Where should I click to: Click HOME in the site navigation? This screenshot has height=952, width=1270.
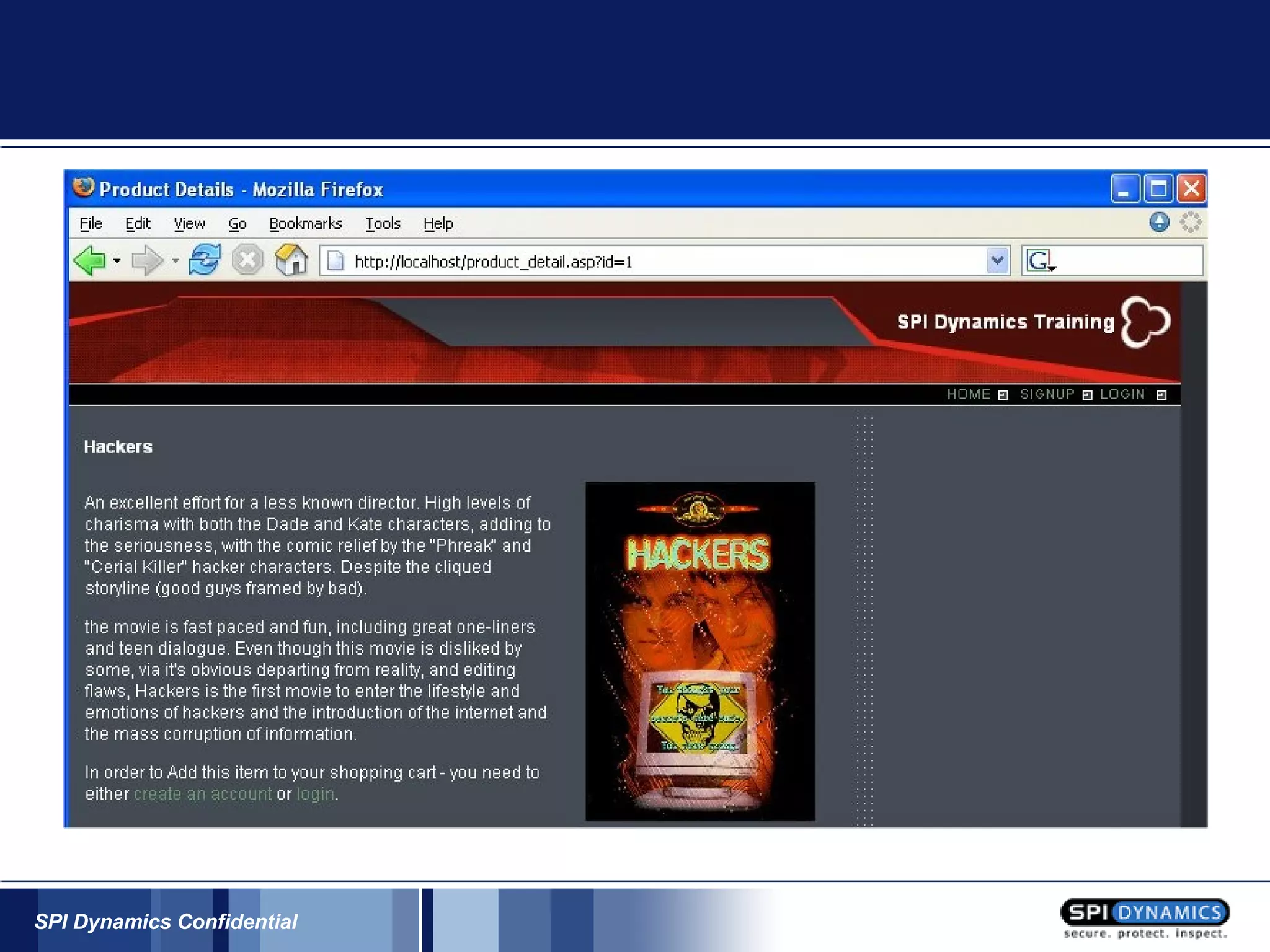pos(968,394)
